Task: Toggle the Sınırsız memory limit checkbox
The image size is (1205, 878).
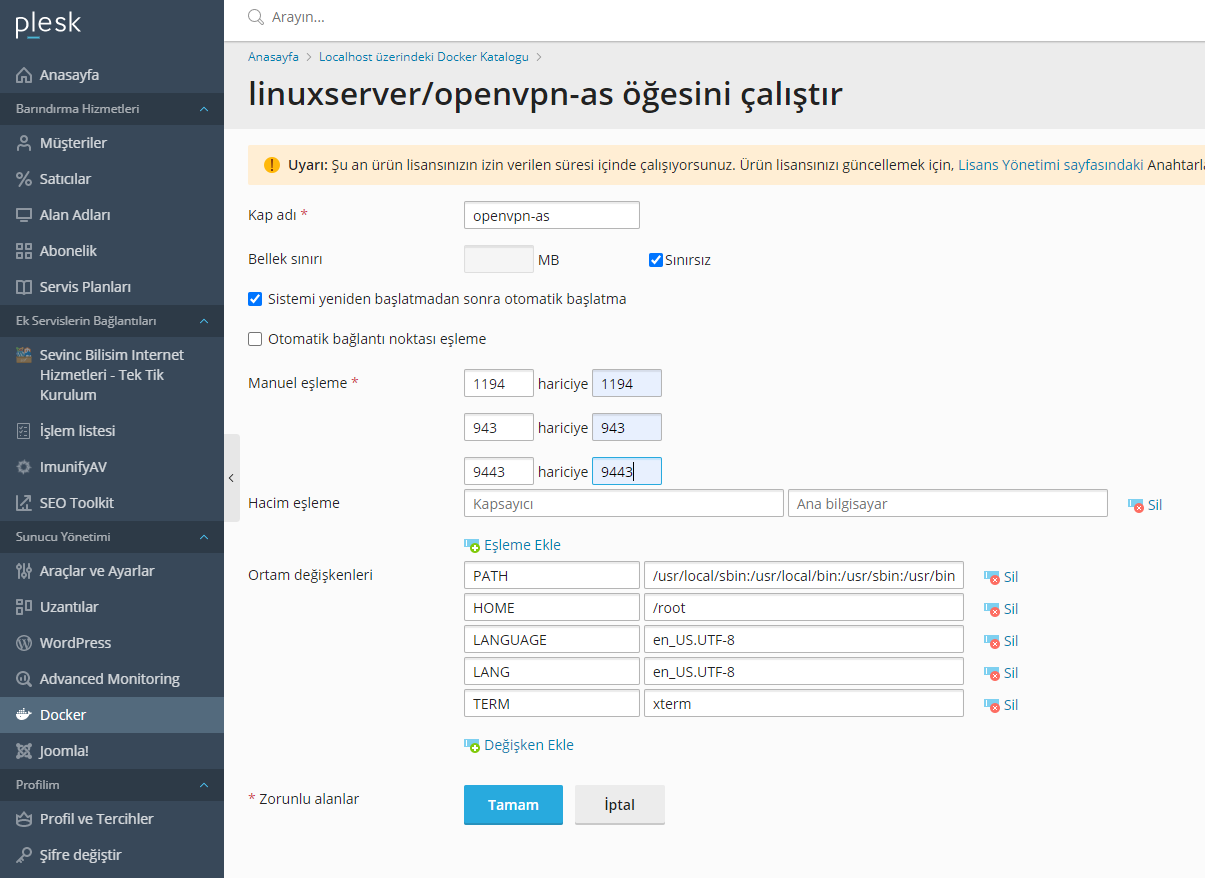Action: click(656, 260)
